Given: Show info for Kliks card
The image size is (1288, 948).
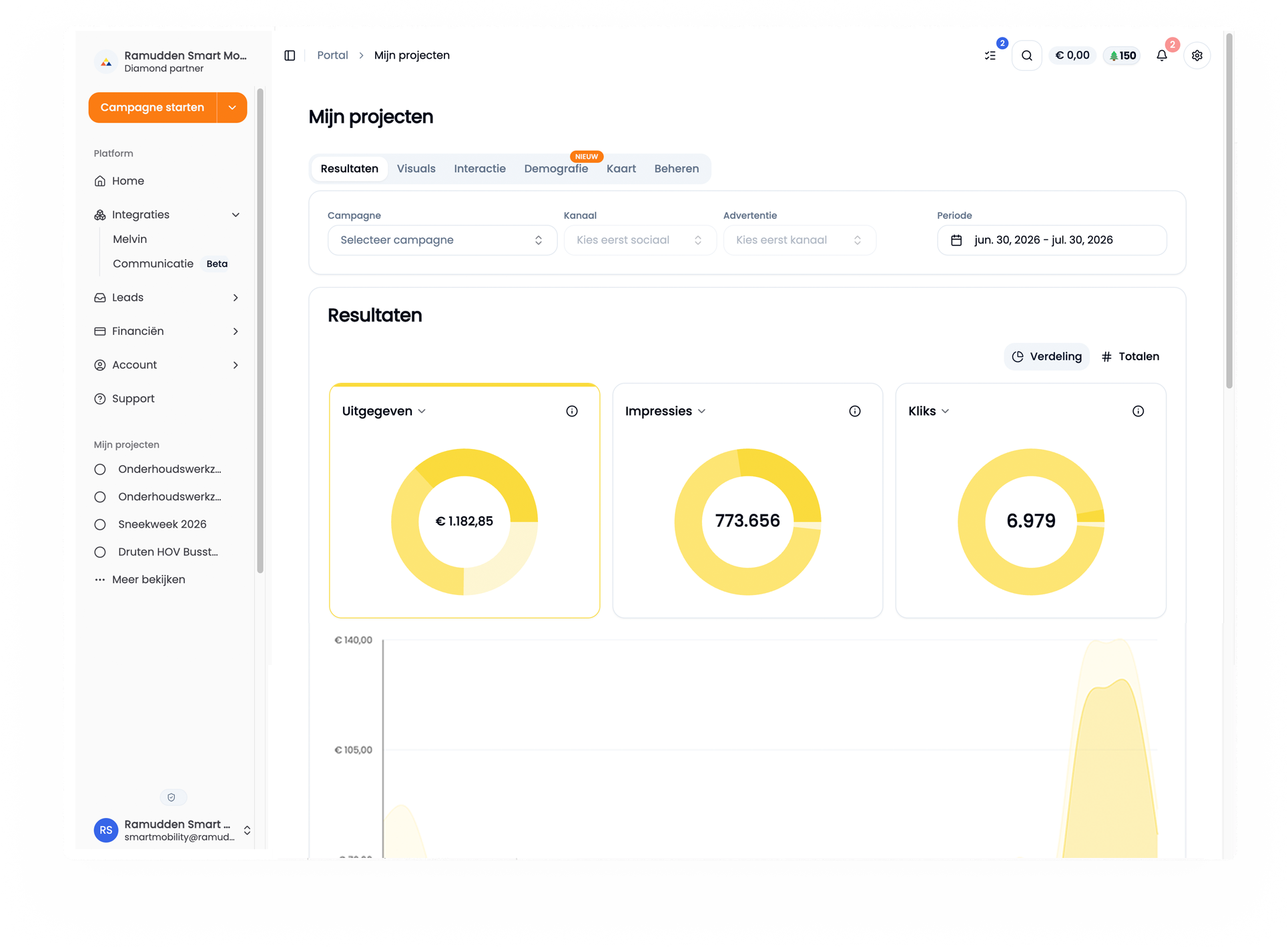Looking at the screenshot, I should 1139,411.
